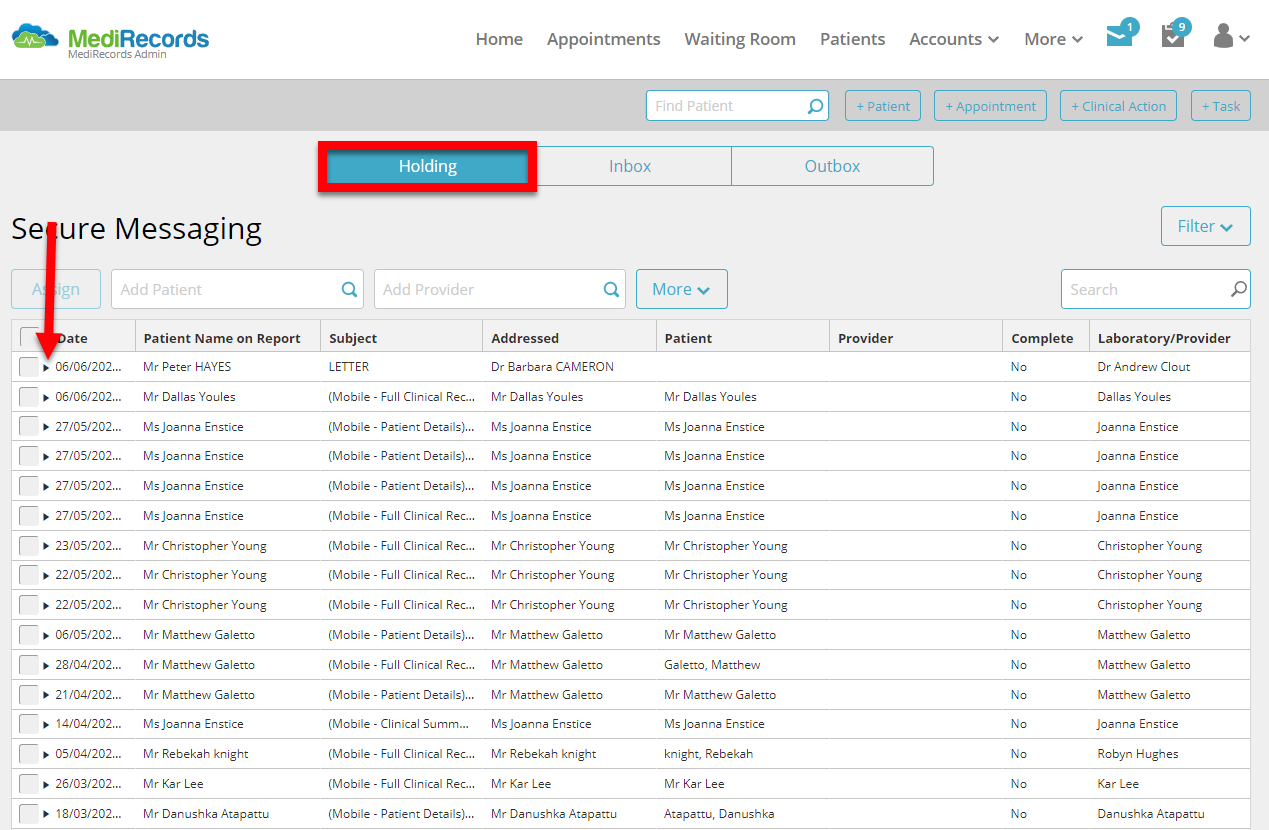The height and width of the screenshot is (830, 1269).
Task: Open the Appointments page
Action: [x=603, y=39]
